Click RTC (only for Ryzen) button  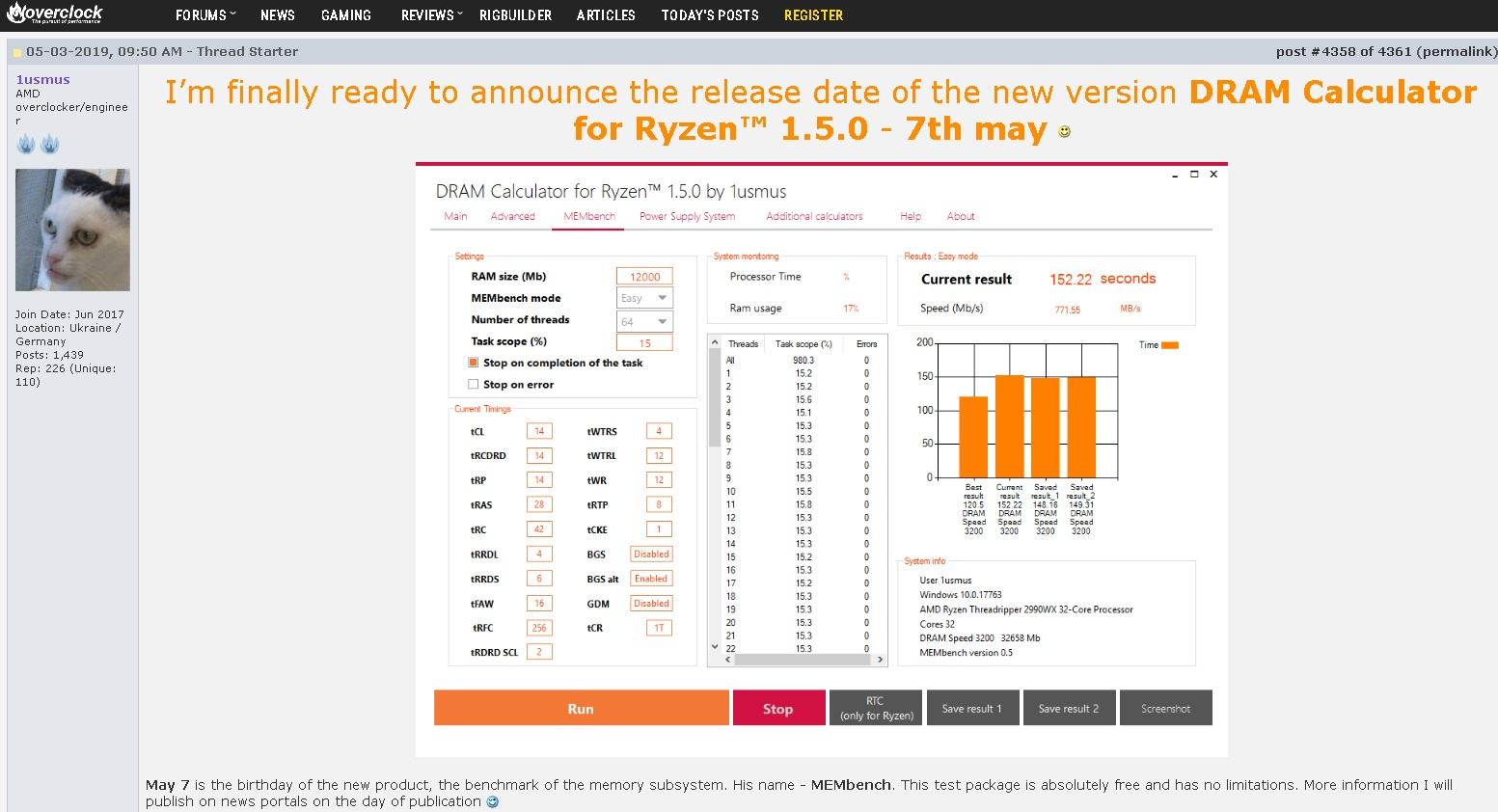[876, 708]
